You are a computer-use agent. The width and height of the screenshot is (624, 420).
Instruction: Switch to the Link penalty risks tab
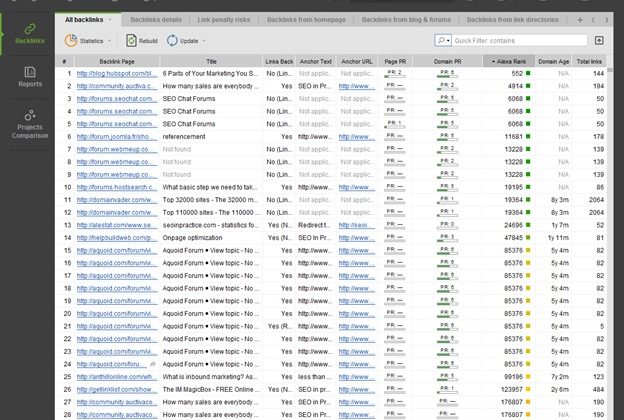pyautogui.click(x=224, y=20)
